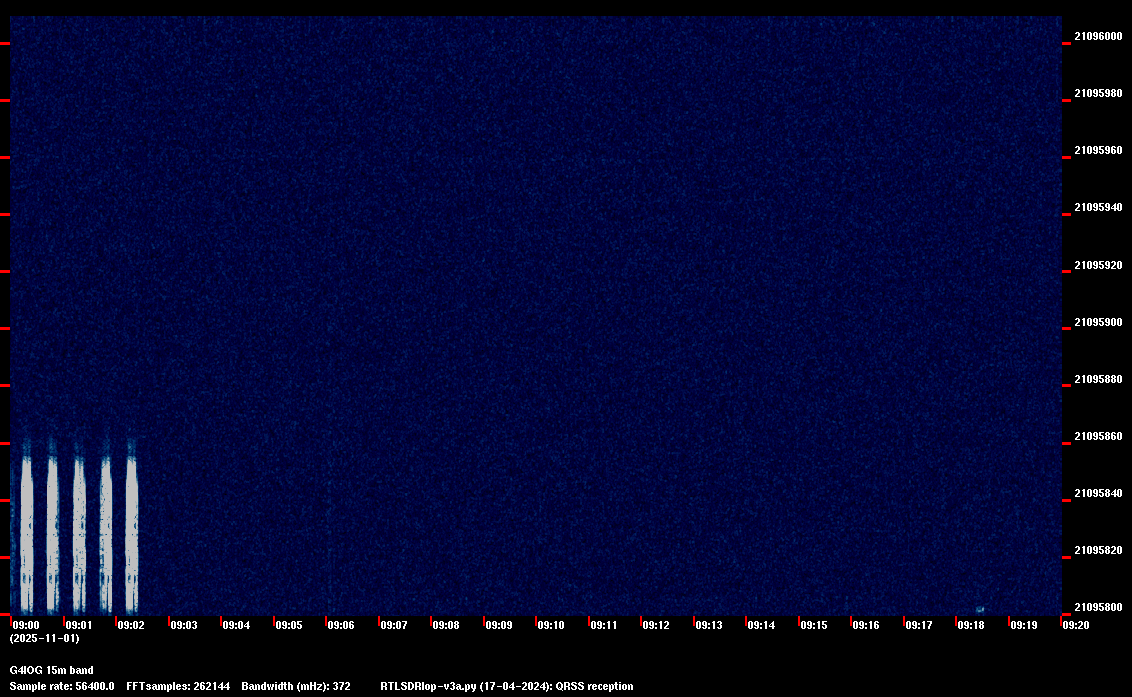Click the 21095800 frequency label
This screenshot has width=1132, height=697.
pos(1099,607)
